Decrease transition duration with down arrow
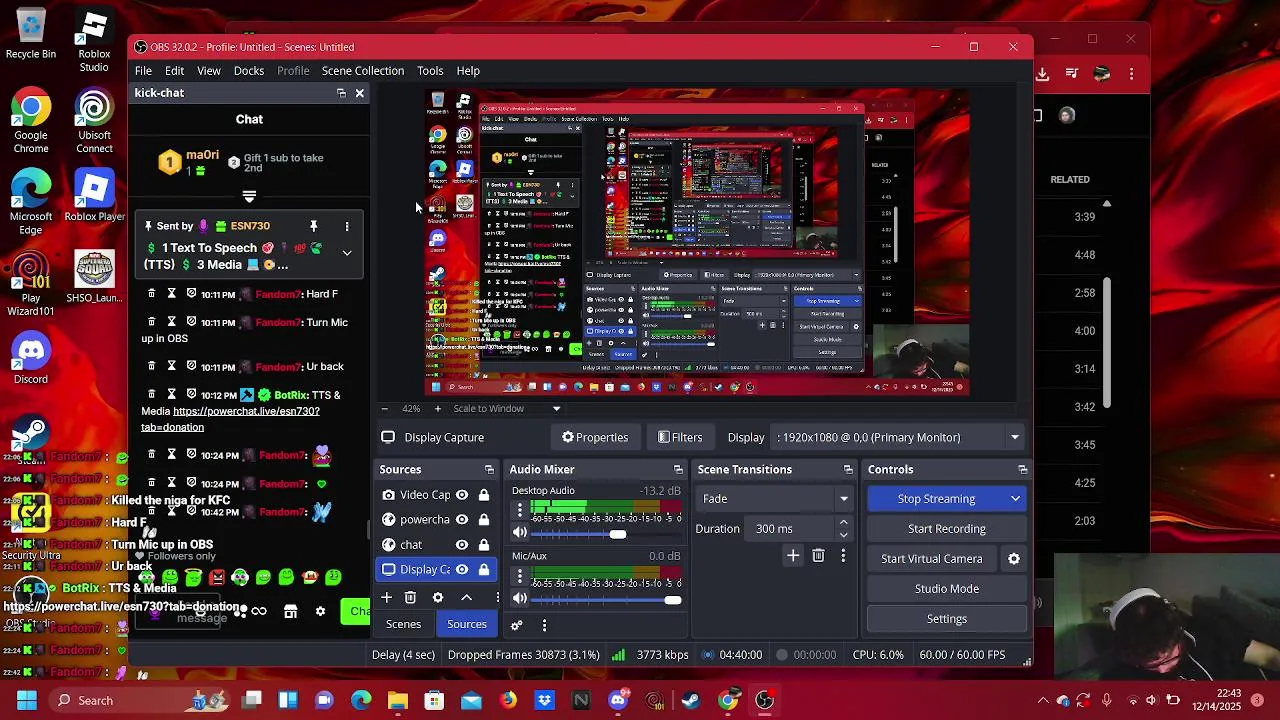Screen dimensions: 1280x720 [x=843, y=535]
